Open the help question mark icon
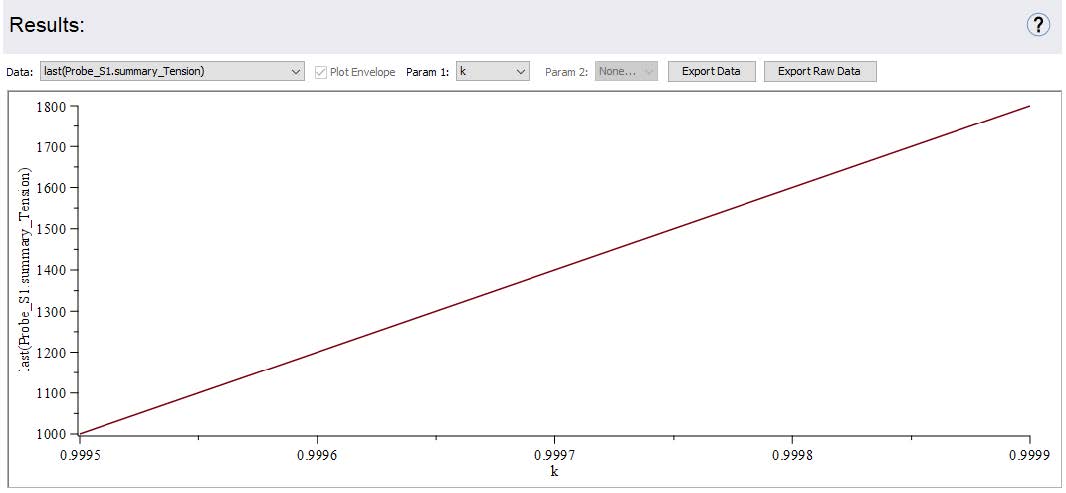 [x=1038, y=25]
